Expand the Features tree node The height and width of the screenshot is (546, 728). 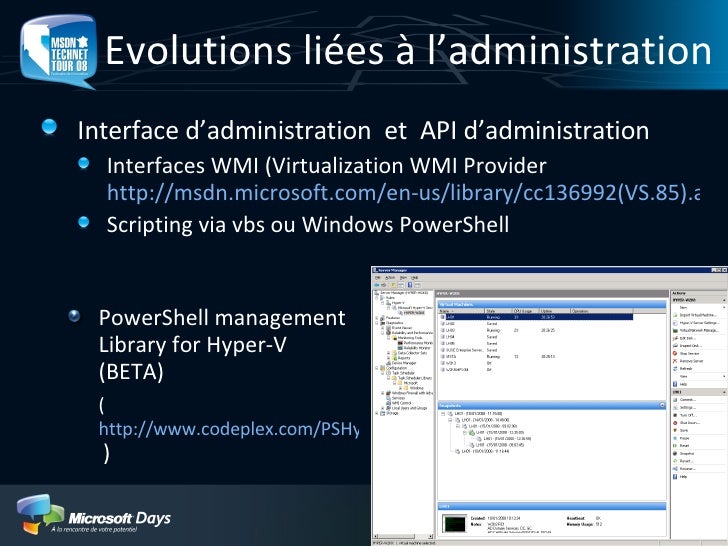click(377, 318)
